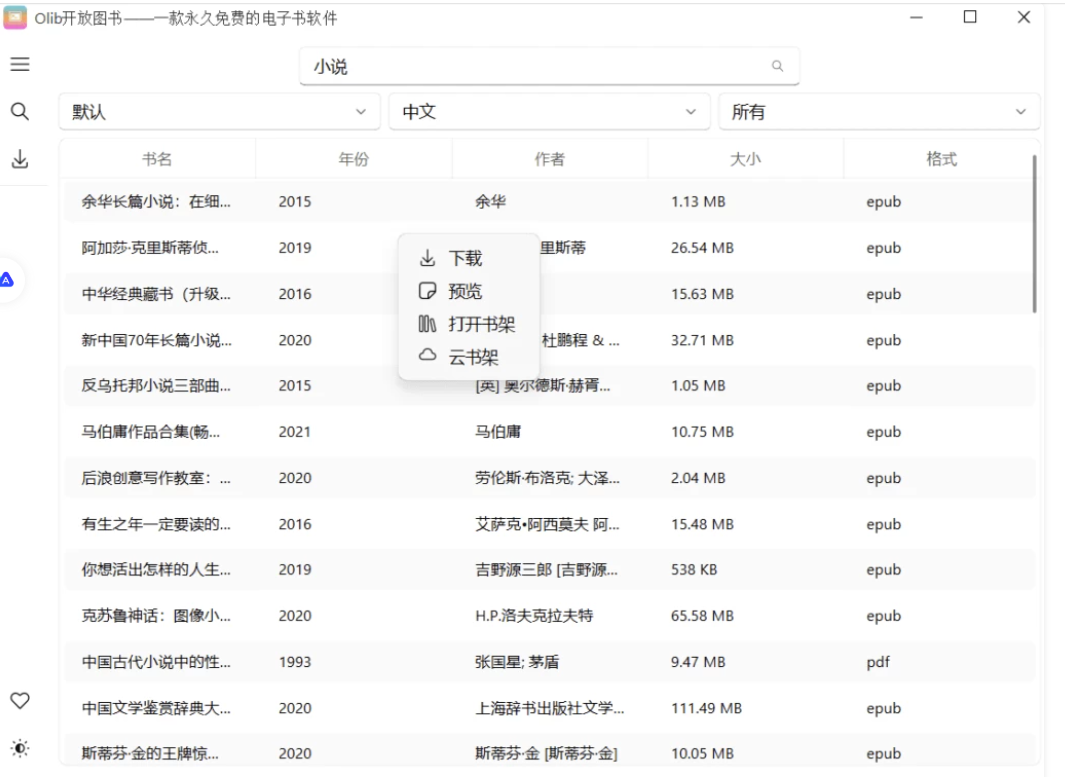Screen dimensions: 1065x777
Task: Sort by clicking the 大小 column header
Action: pyautogui.click(x=745, y=159)
